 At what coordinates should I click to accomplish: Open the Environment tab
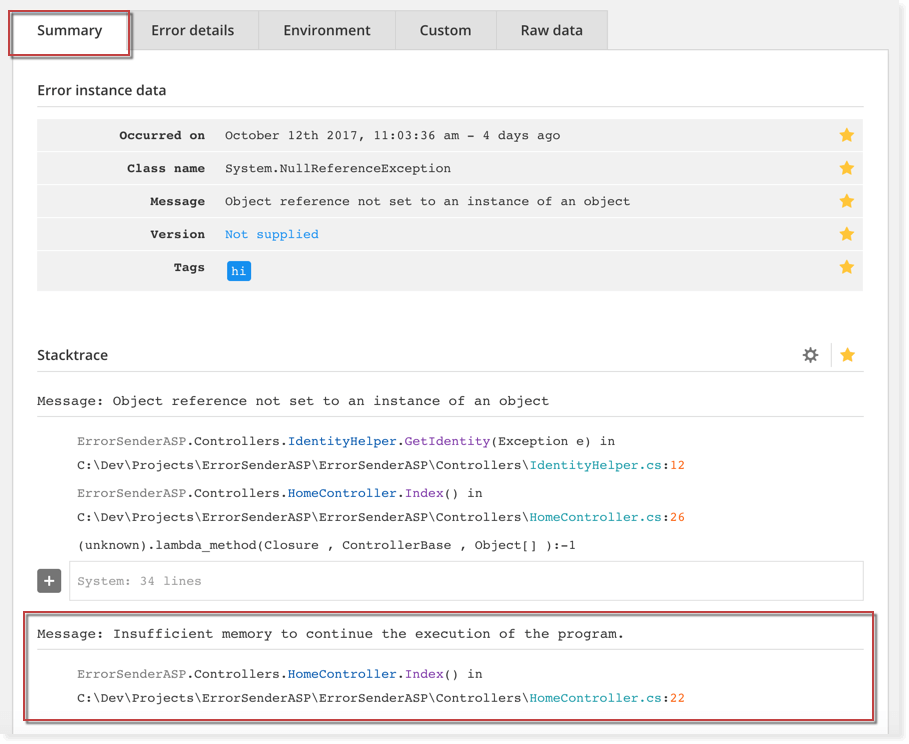326,30
